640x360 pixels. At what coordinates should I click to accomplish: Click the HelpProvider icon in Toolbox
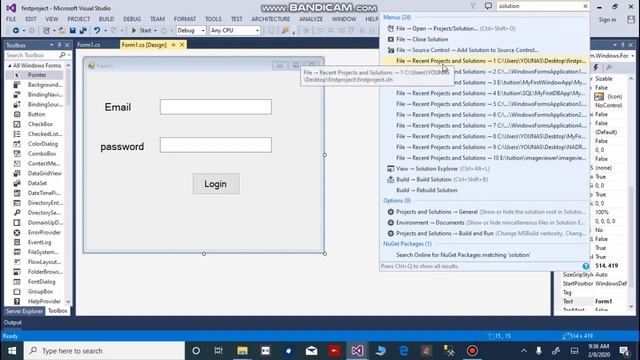pos(17,301)
